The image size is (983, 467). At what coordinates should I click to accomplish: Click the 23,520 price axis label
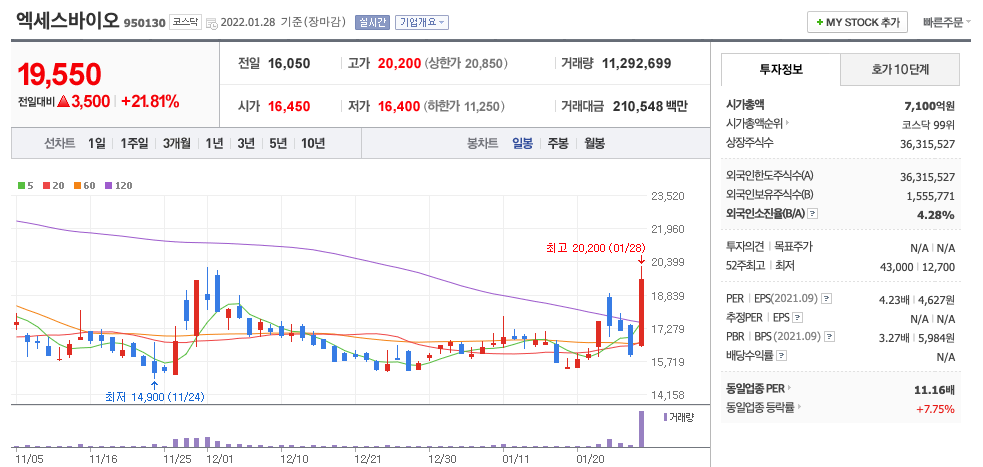pyautogui.click(x=667, y=196)
